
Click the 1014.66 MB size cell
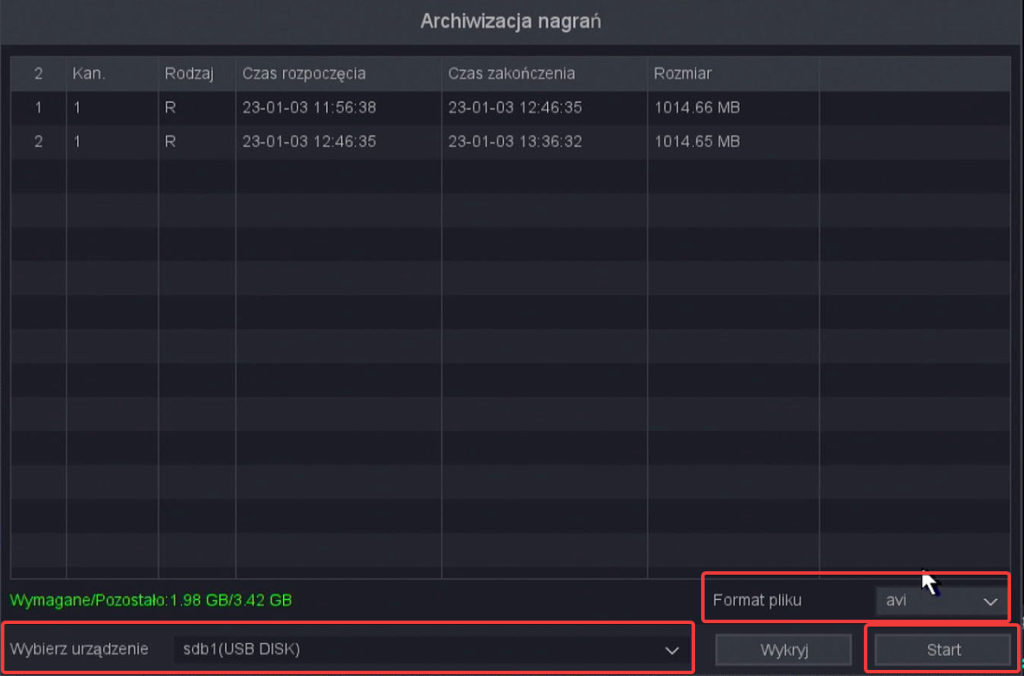coord(697,108)
